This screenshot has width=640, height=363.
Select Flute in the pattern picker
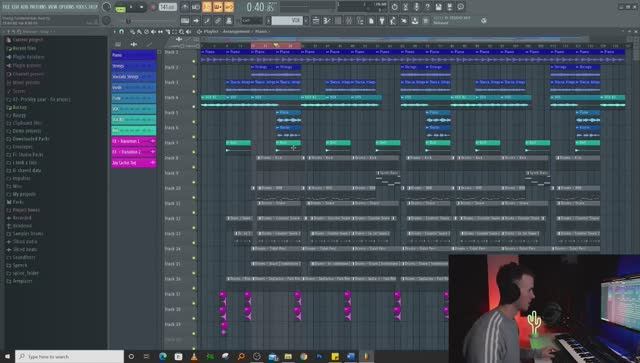pos(134,98)
